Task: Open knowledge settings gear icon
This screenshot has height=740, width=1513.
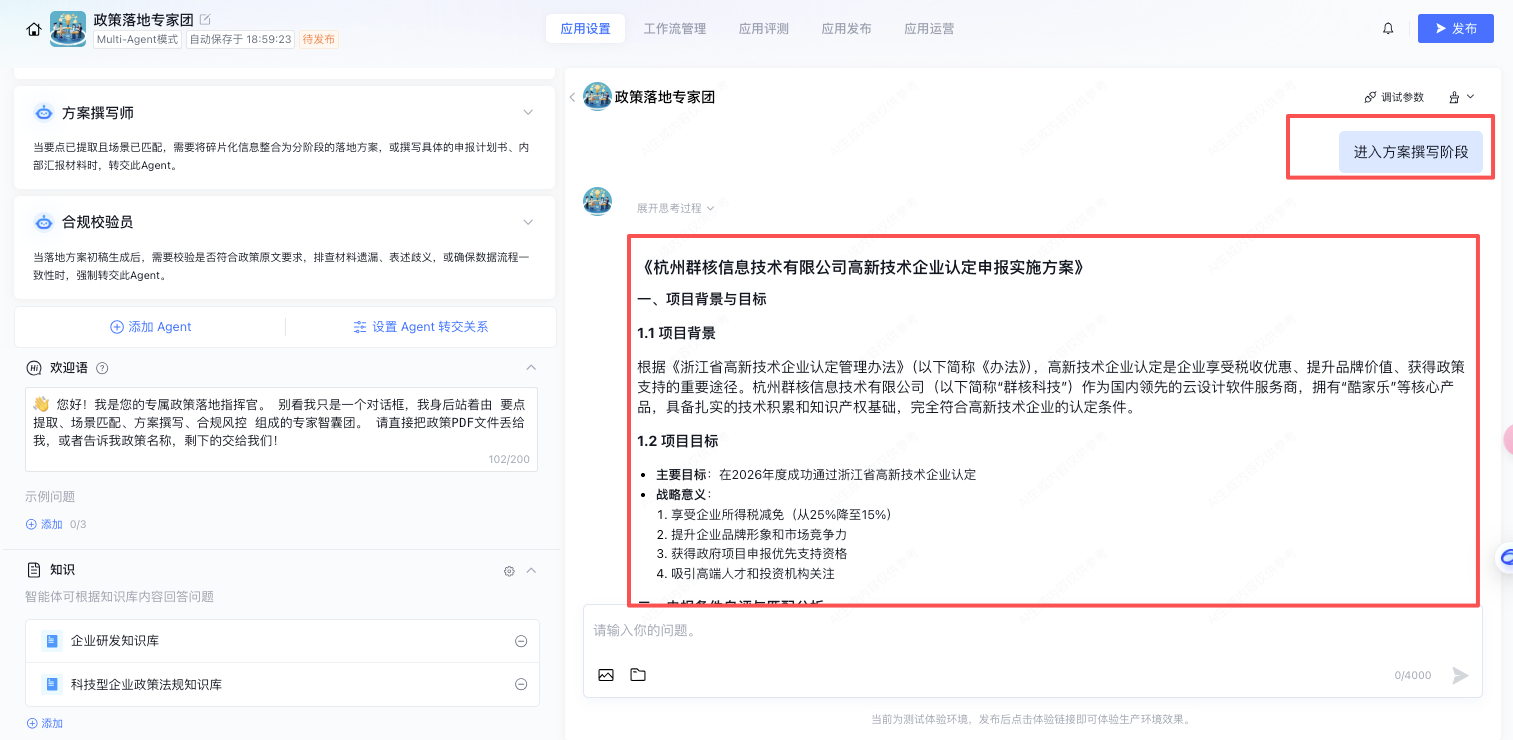Action: [x=509, y=571]
